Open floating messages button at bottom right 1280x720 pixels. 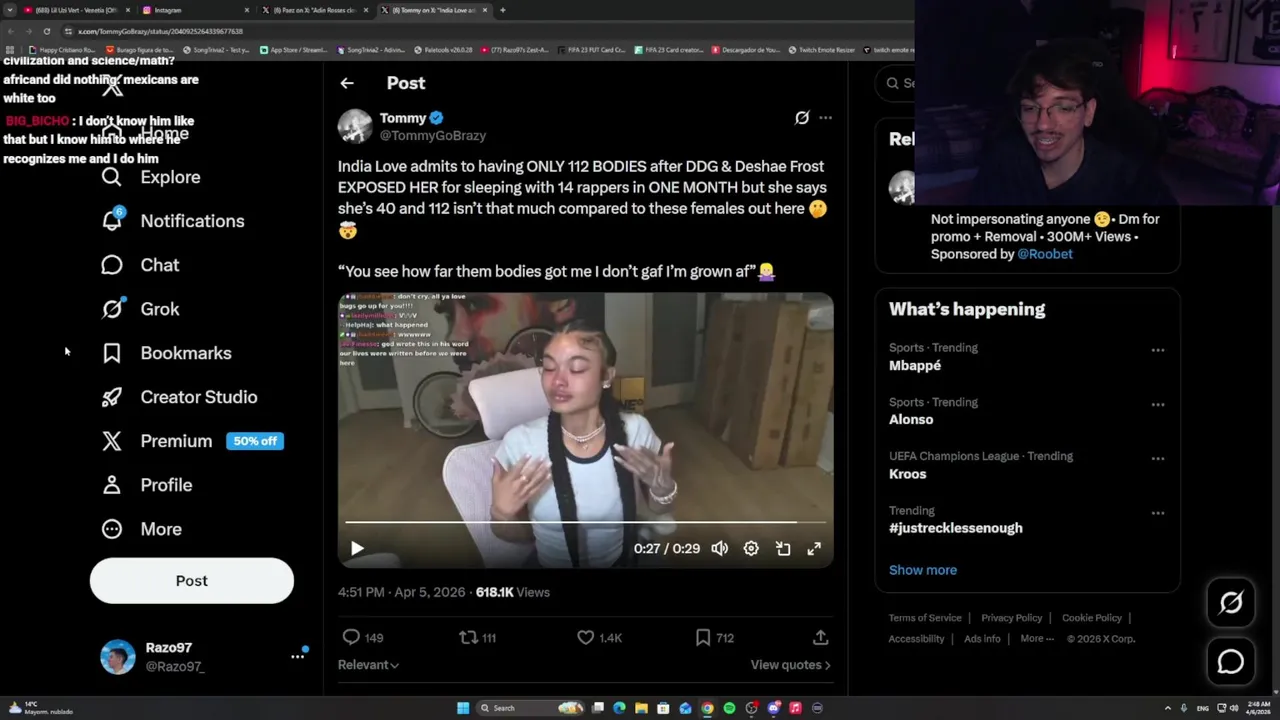tap(1231, 662)
